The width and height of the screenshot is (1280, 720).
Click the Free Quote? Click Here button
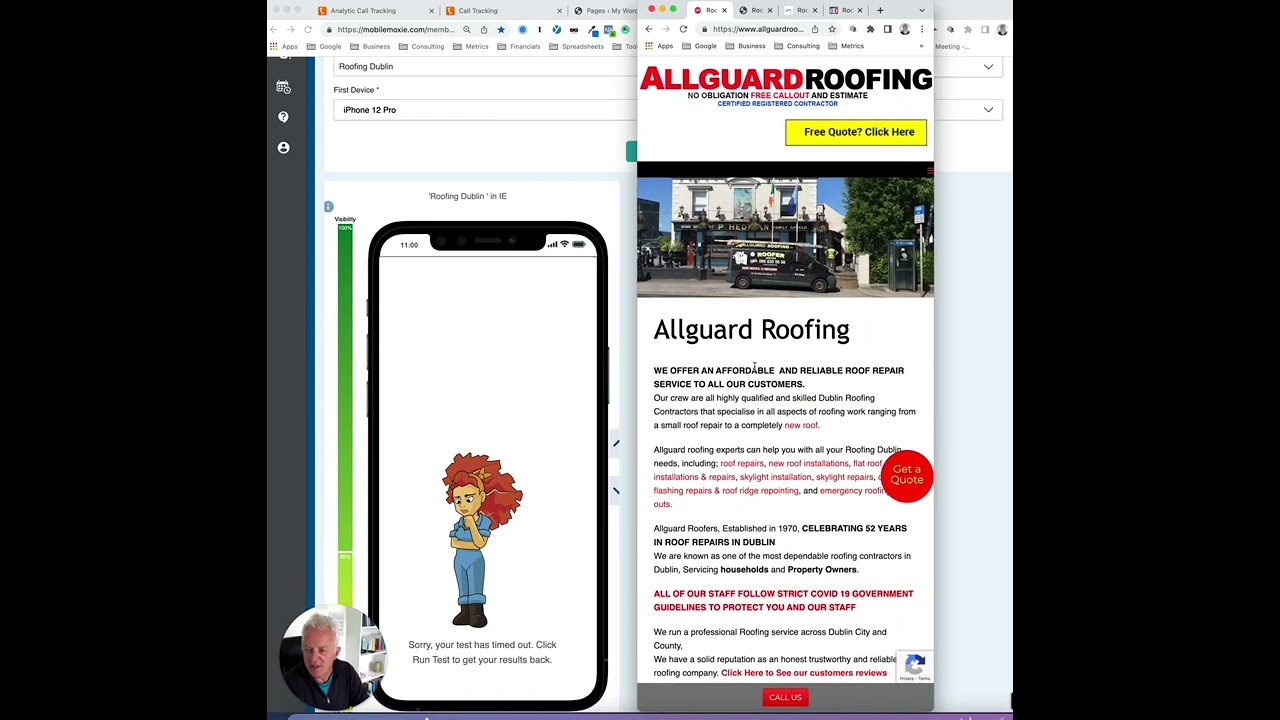click(856, 132)
